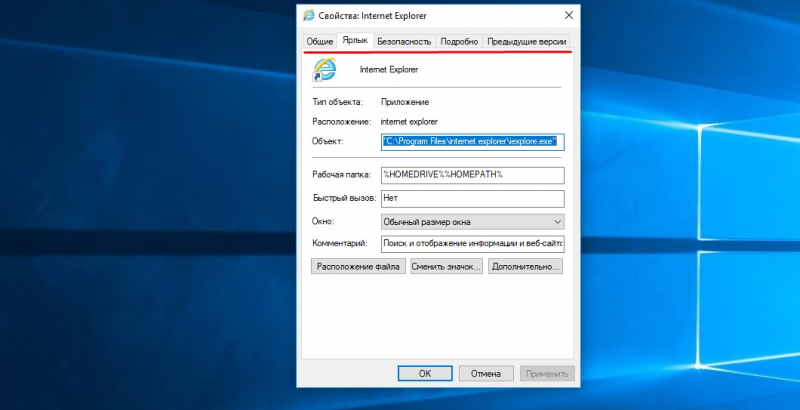Confirm with the OK button

tap(425, 373)
